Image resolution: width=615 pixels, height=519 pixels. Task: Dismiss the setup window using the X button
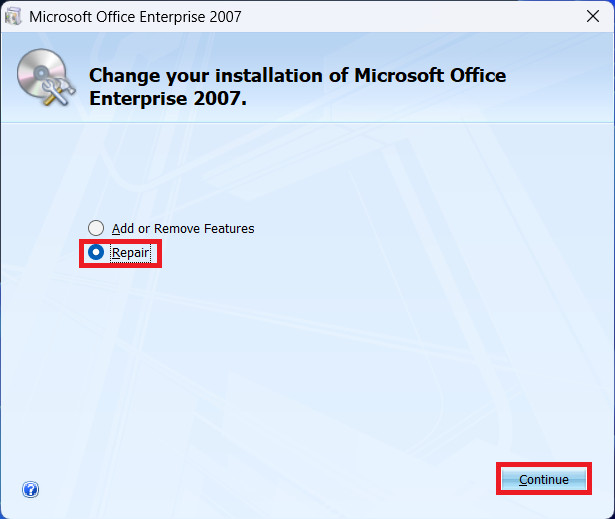coord(593,17)
